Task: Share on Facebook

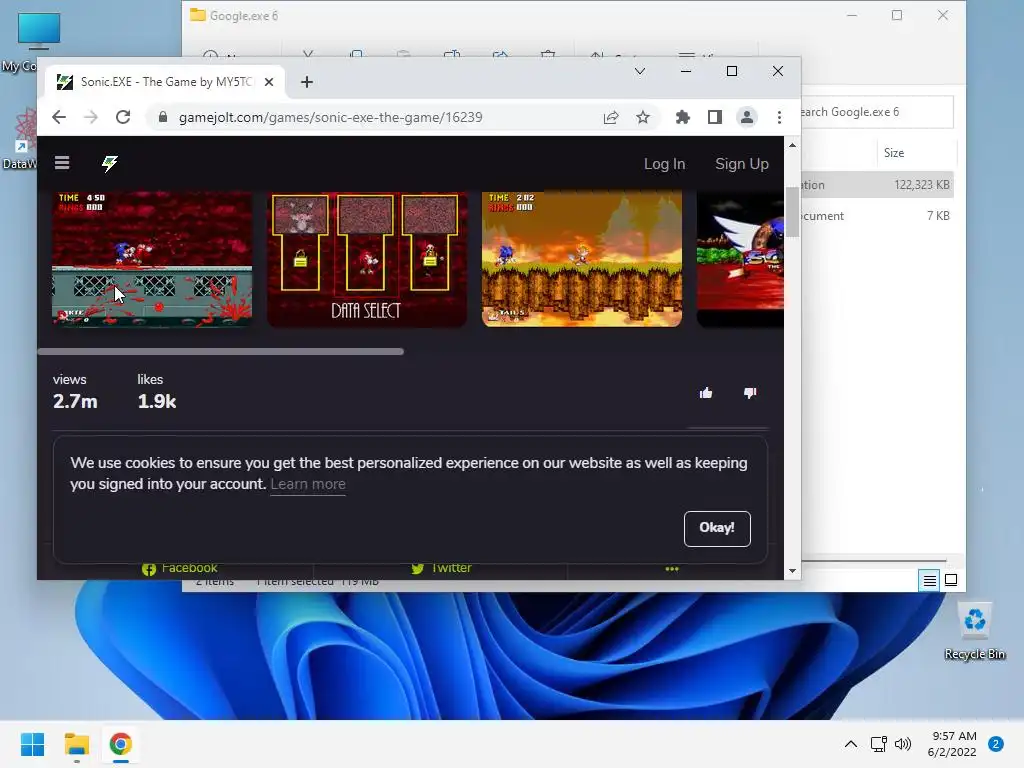Action: pyautogui.click(x=180, y=568)
